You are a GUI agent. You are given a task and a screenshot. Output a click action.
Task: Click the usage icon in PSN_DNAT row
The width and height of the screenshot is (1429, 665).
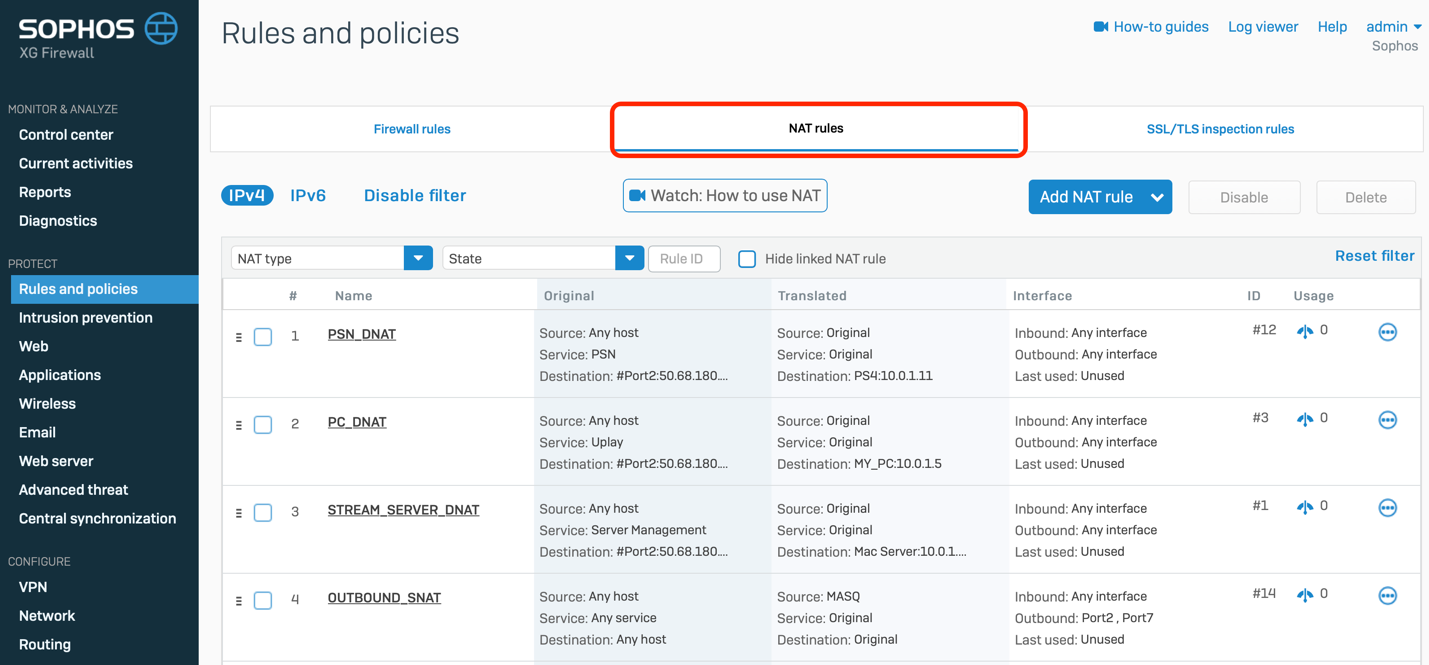(1305, 331)
